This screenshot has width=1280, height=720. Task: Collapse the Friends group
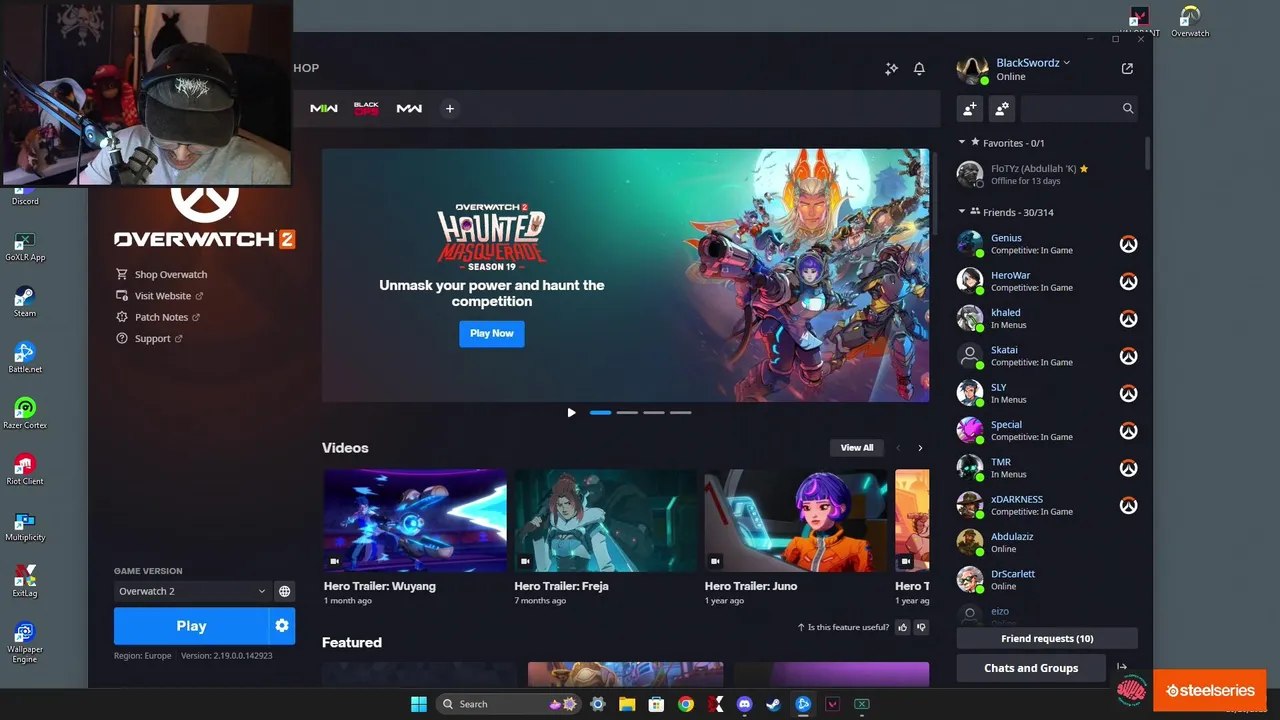click(x=962, y=212)
